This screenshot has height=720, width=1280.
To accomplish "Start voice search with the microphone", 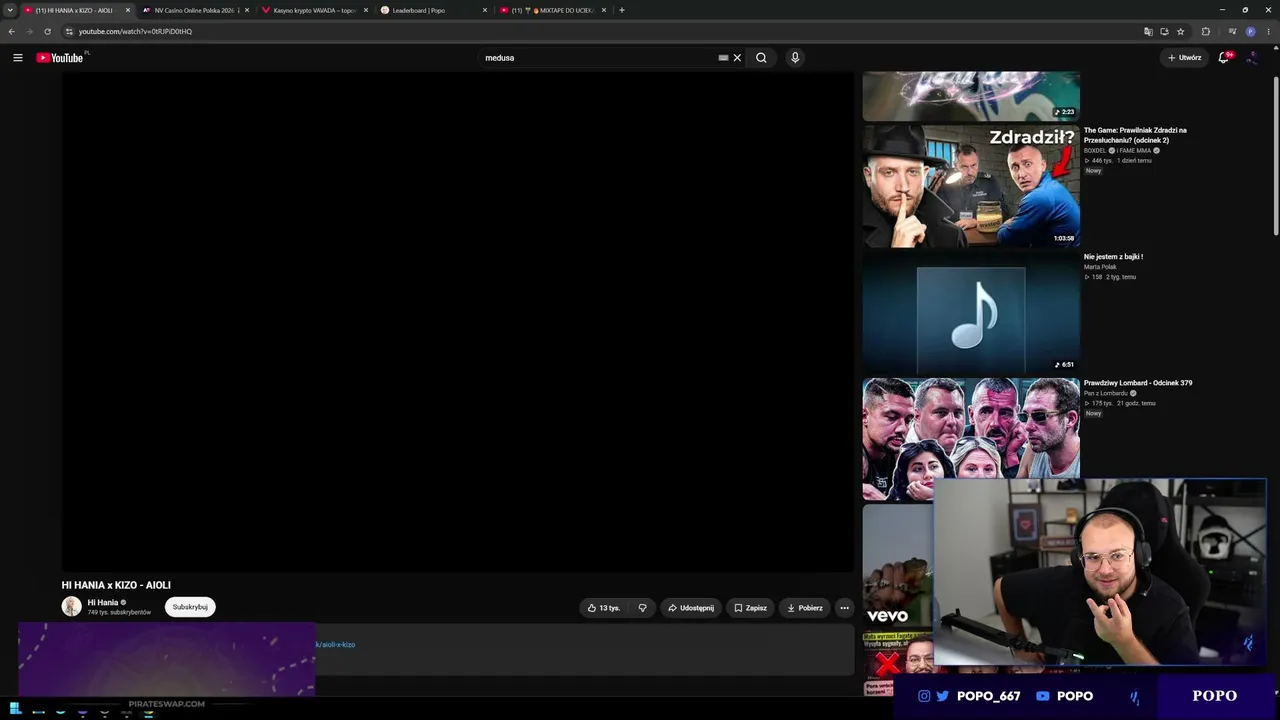I will point(795,58).
